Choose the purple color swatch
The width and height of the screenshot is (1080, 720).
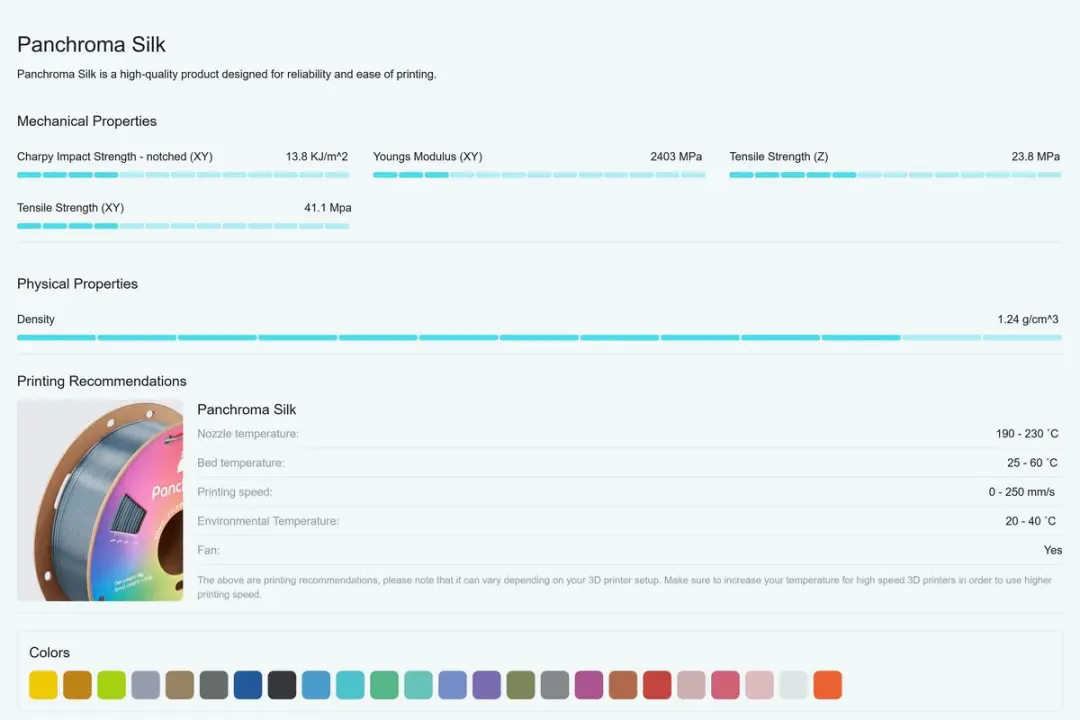point(486,685)
